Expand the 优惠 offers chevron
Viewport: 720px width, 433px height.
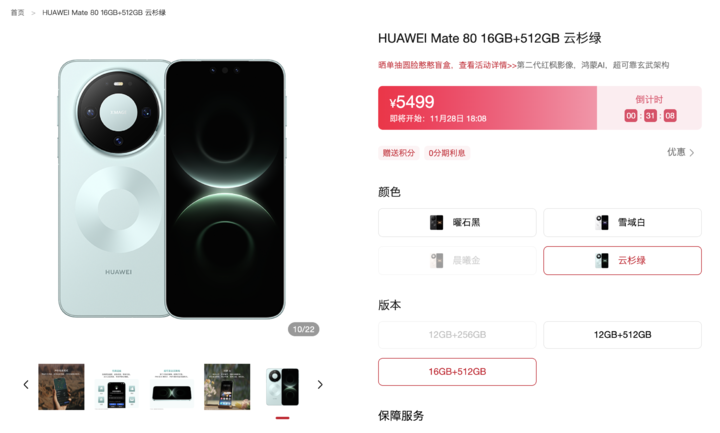coord(692,153)
